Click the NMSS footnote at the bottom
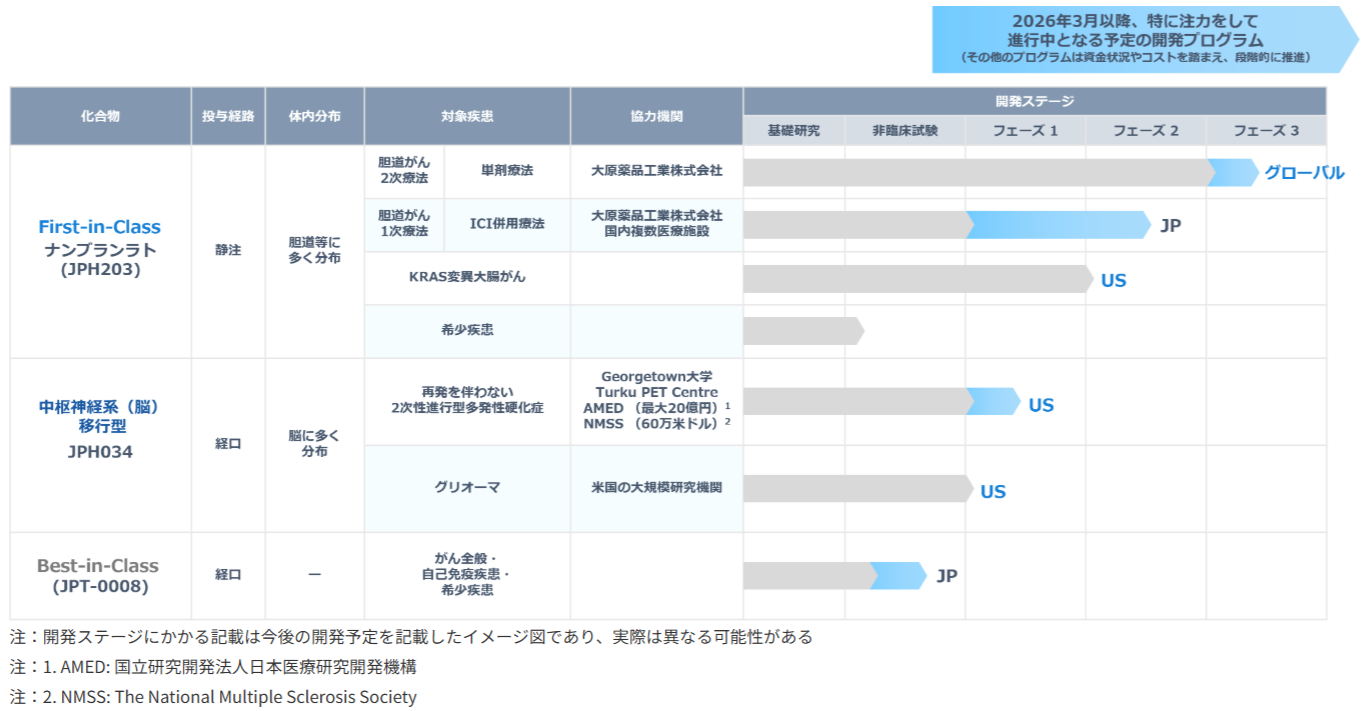 [x=213, y=697]
